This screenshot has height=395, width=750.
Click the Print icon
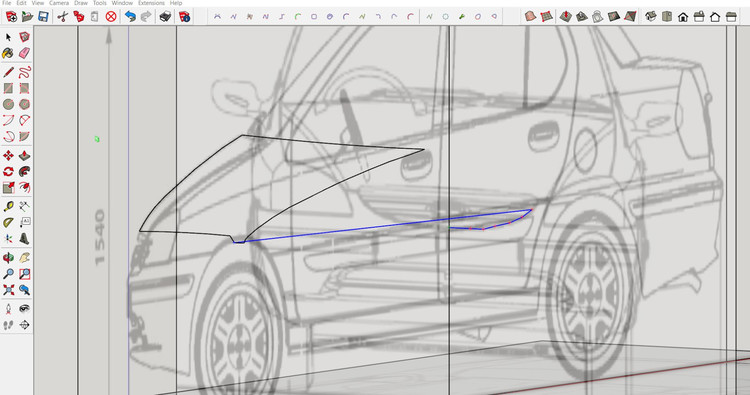click(x=165, y=17)
